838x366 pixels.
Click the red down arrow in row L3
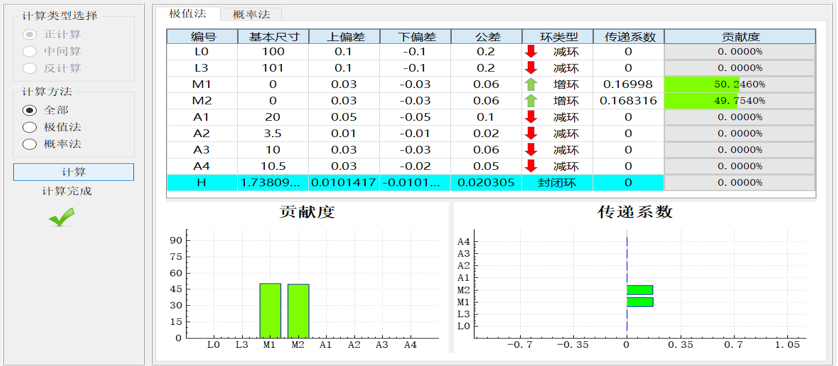[x=531, y=68]
